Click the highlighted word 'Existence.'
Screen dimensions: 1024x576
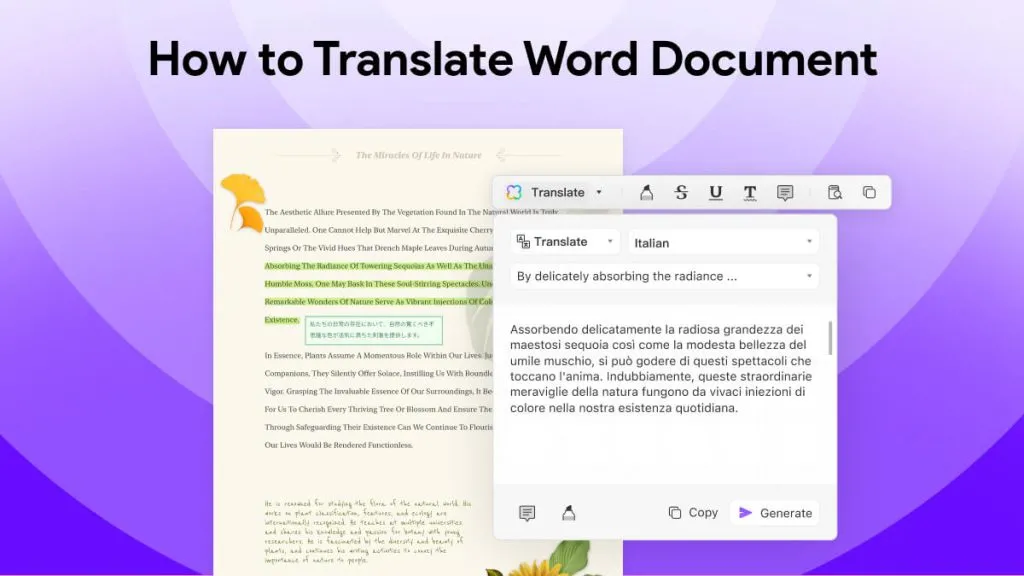[281, 320]
